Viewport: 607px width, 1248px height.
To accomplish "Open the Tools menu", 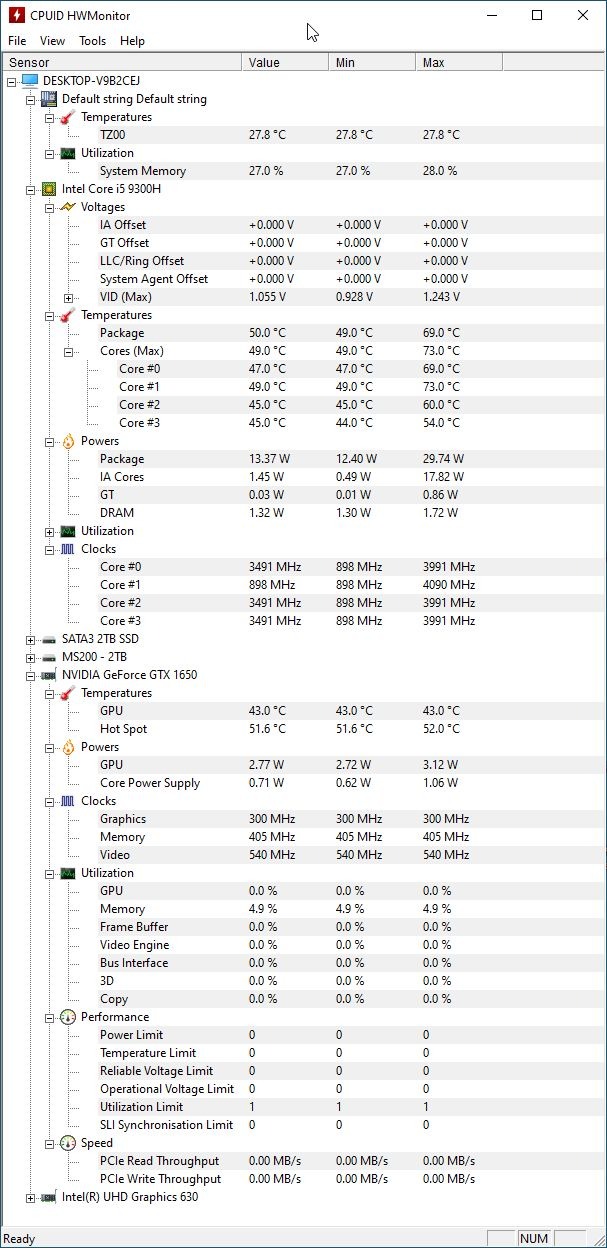I will point(92,41).
